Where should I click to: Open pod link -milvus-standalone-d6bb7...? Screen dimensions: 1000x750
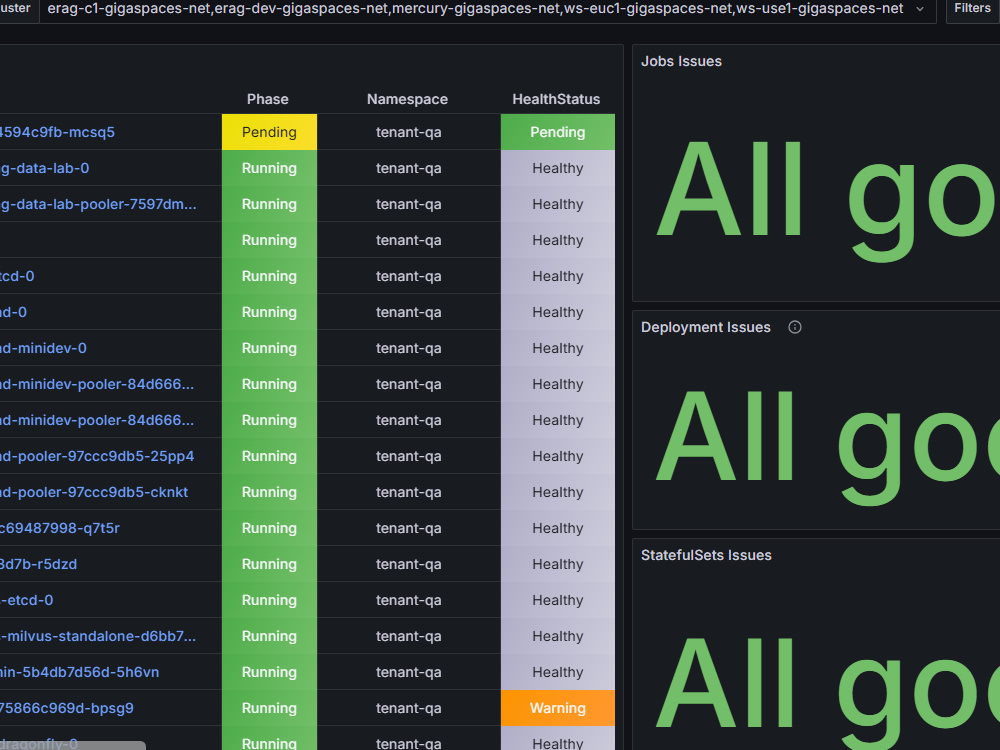click(x=98, y=636)
